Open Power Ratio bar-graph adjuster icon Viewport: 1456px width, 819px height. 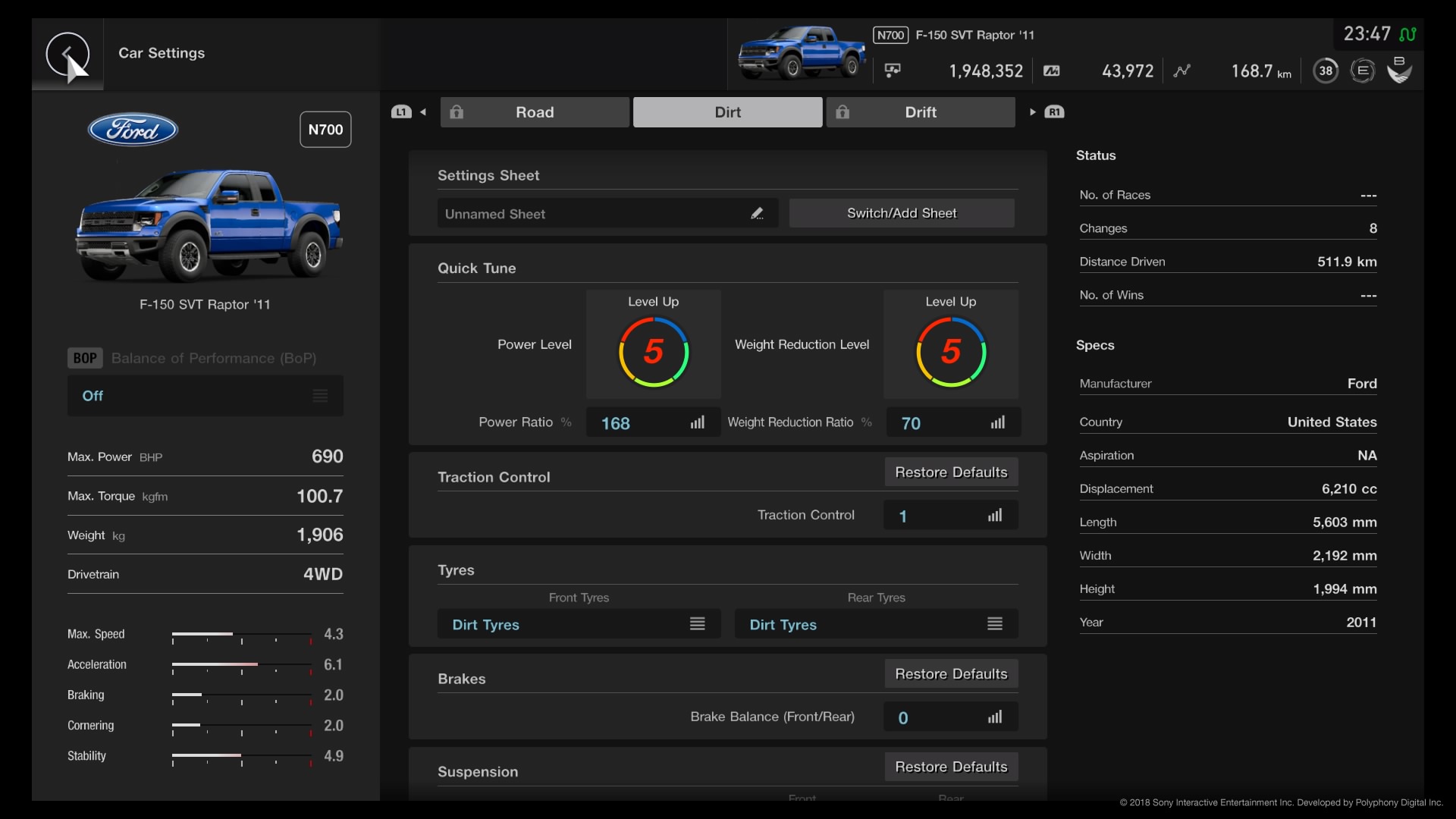pyautogui.click(x=698, y=422)
